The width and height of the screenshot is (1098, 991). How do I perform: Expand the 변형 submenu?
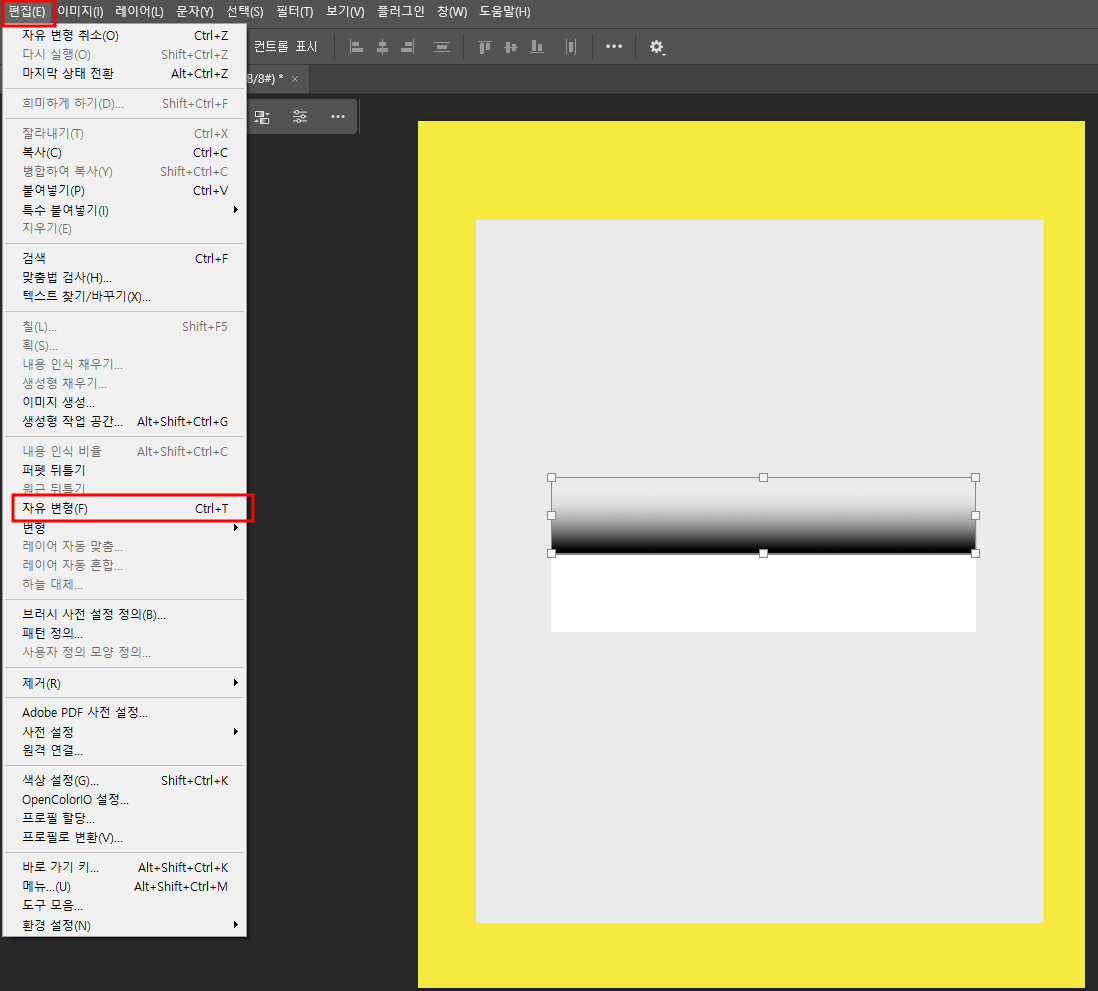point(125,527)
